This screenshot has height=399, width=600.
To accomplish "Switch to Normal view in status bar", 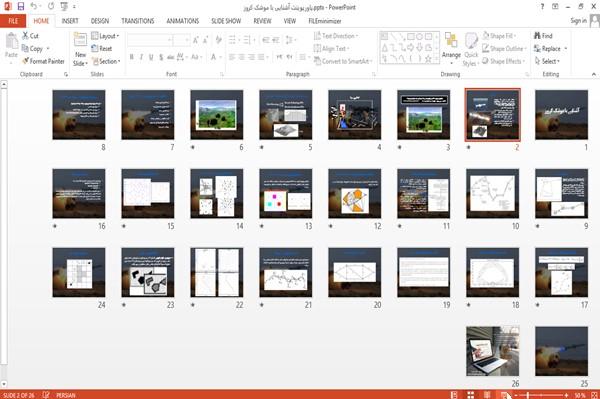I will (454, 395).
